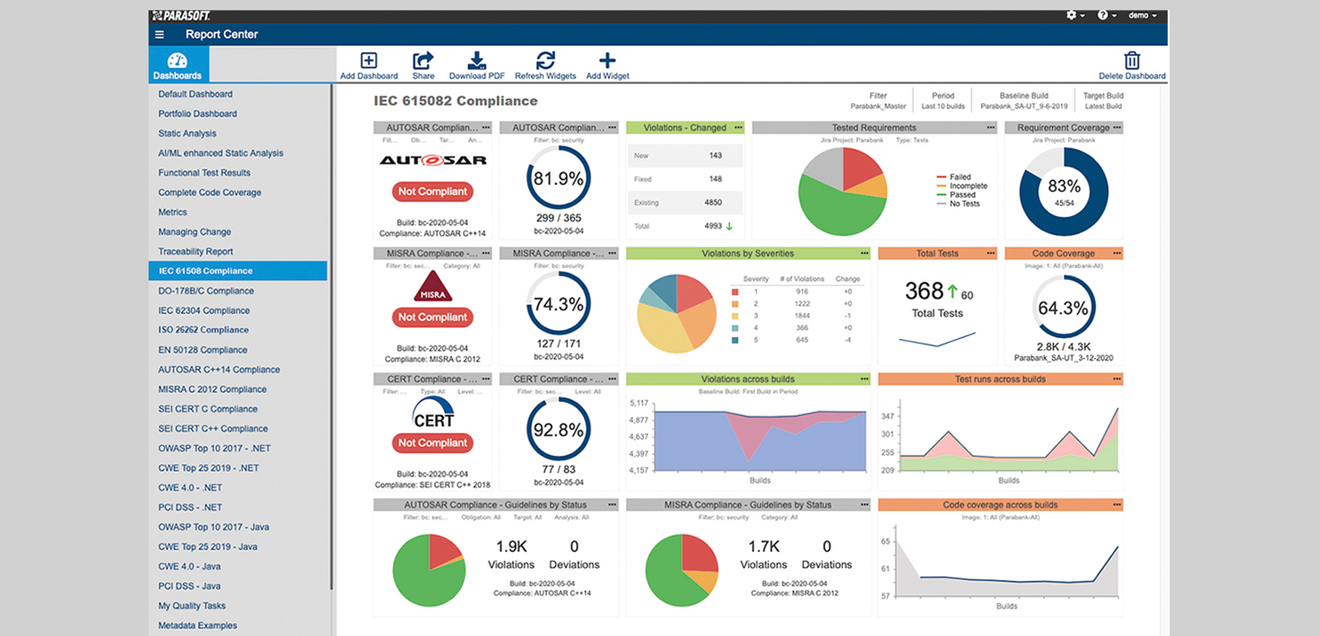Open the hamburger navigation menu
Image resolution: width=1320 pixels, height=636 pixels.
[159, 34]
